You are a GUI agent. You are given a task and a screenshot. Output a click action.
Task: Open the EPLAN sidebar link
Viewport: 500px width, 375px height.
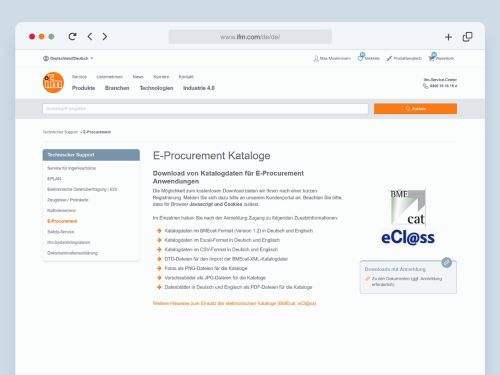[54, 179]
